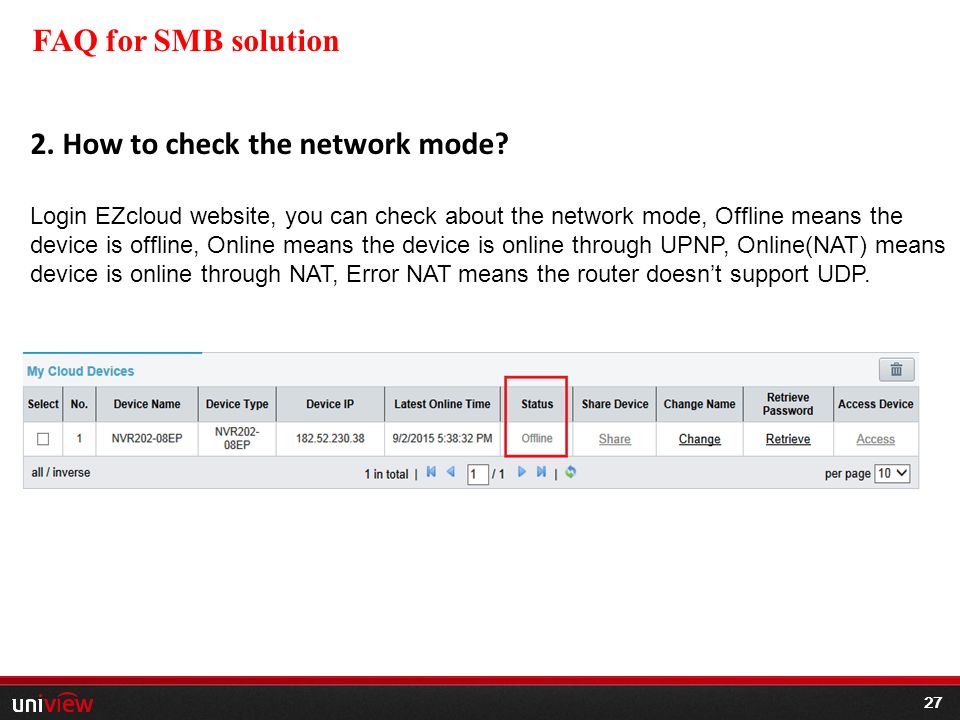Click the Share Device column header
Viewport: 960px width, 720px height.
click(x=615, y=404)
